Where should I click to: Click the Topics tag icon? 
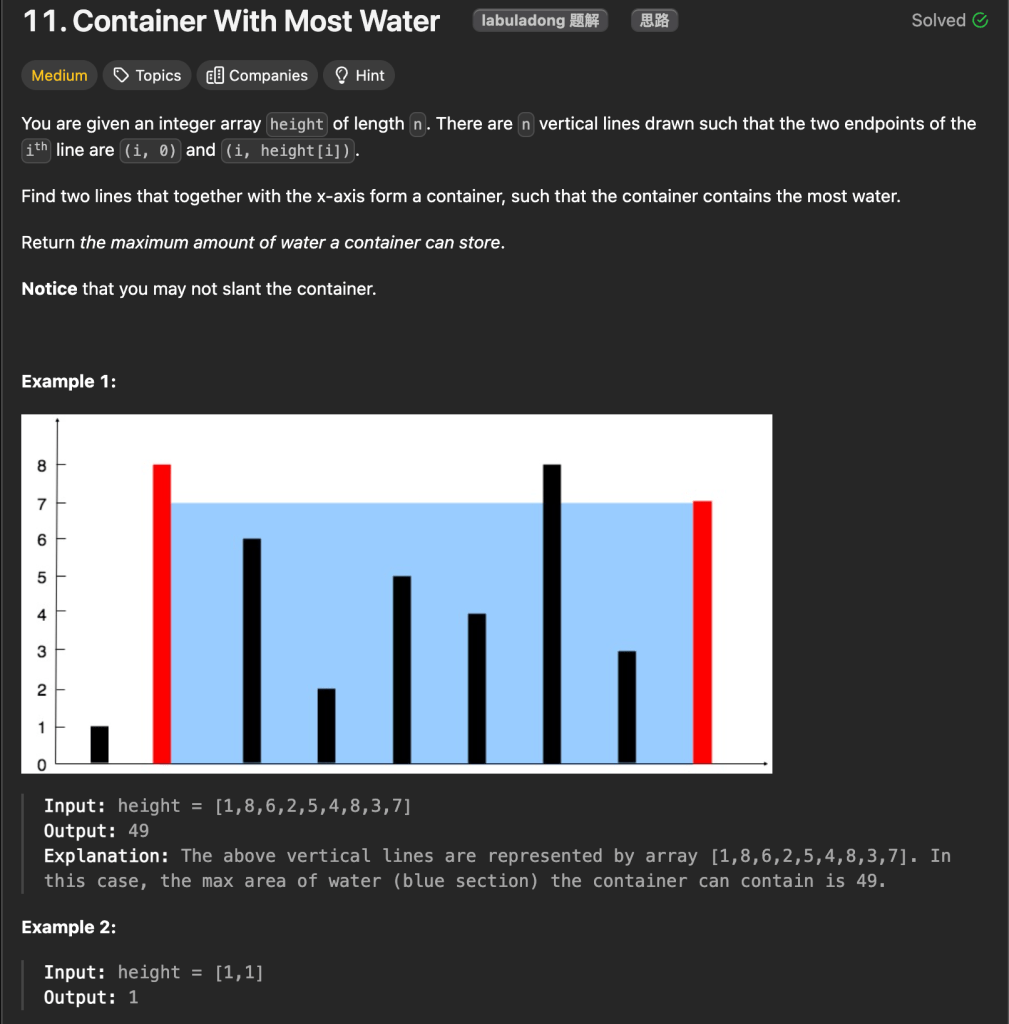click(122, 76)
